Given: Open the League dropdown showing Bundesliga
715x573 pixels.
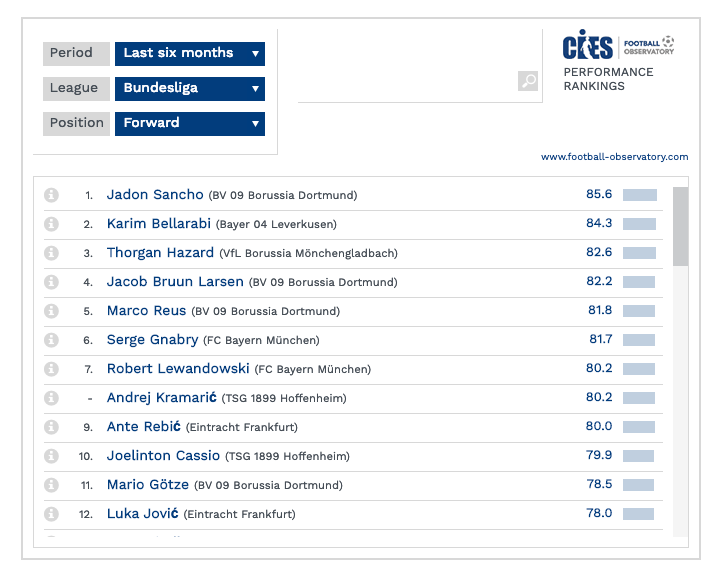Looking at the screenshot, I should 190,88.
